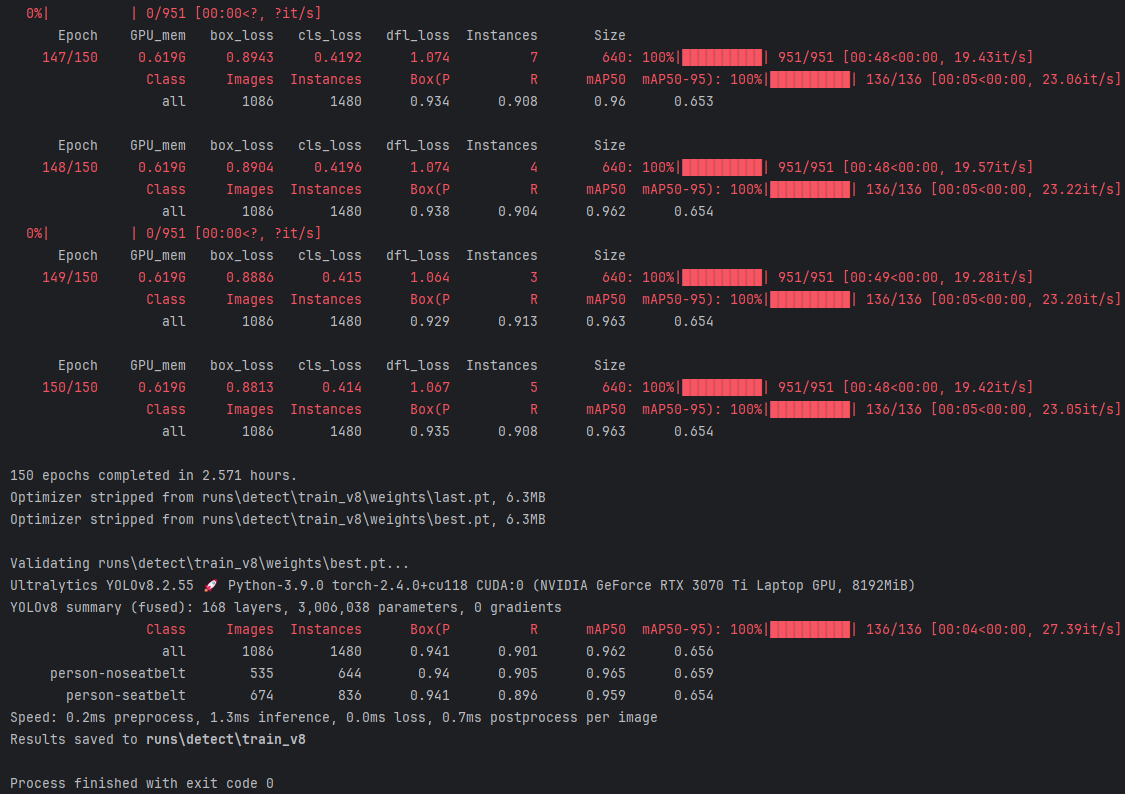Click the person-noseatbelt class row label

118,673
